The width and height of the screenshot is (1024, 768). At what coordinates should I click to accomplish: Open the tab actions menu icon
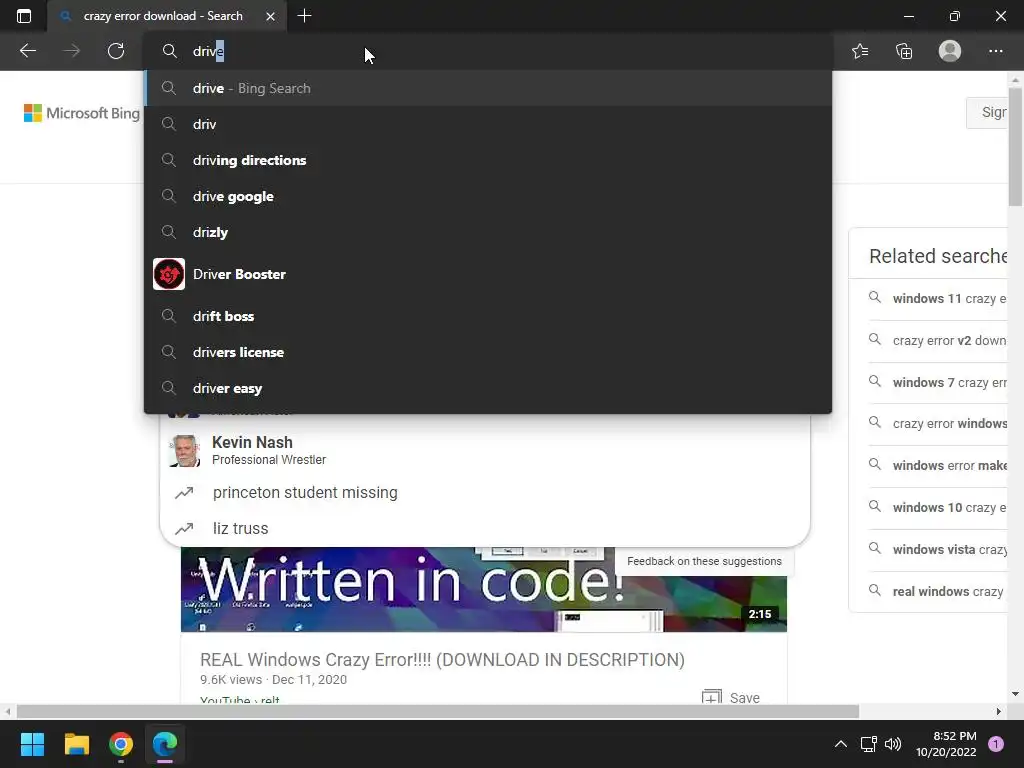pos(24,16)
